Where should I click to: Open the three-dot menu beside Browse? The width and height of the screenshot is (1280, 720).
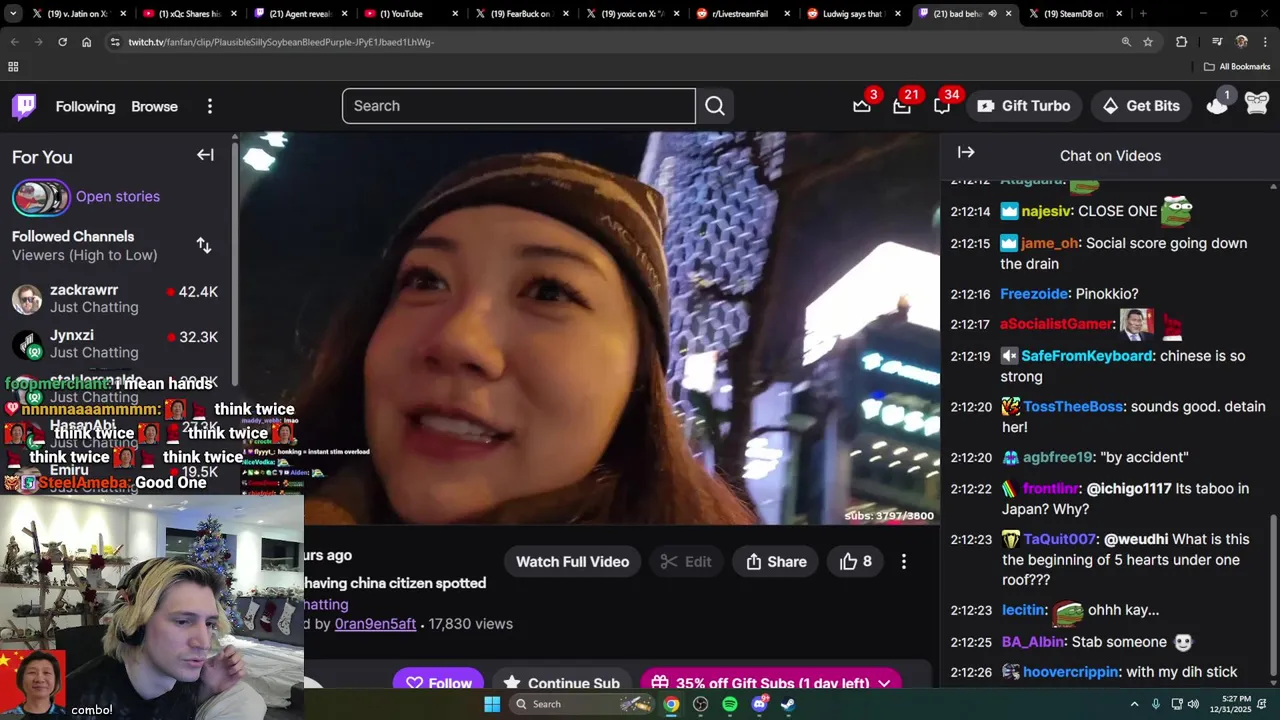click(x=209, y=106)
